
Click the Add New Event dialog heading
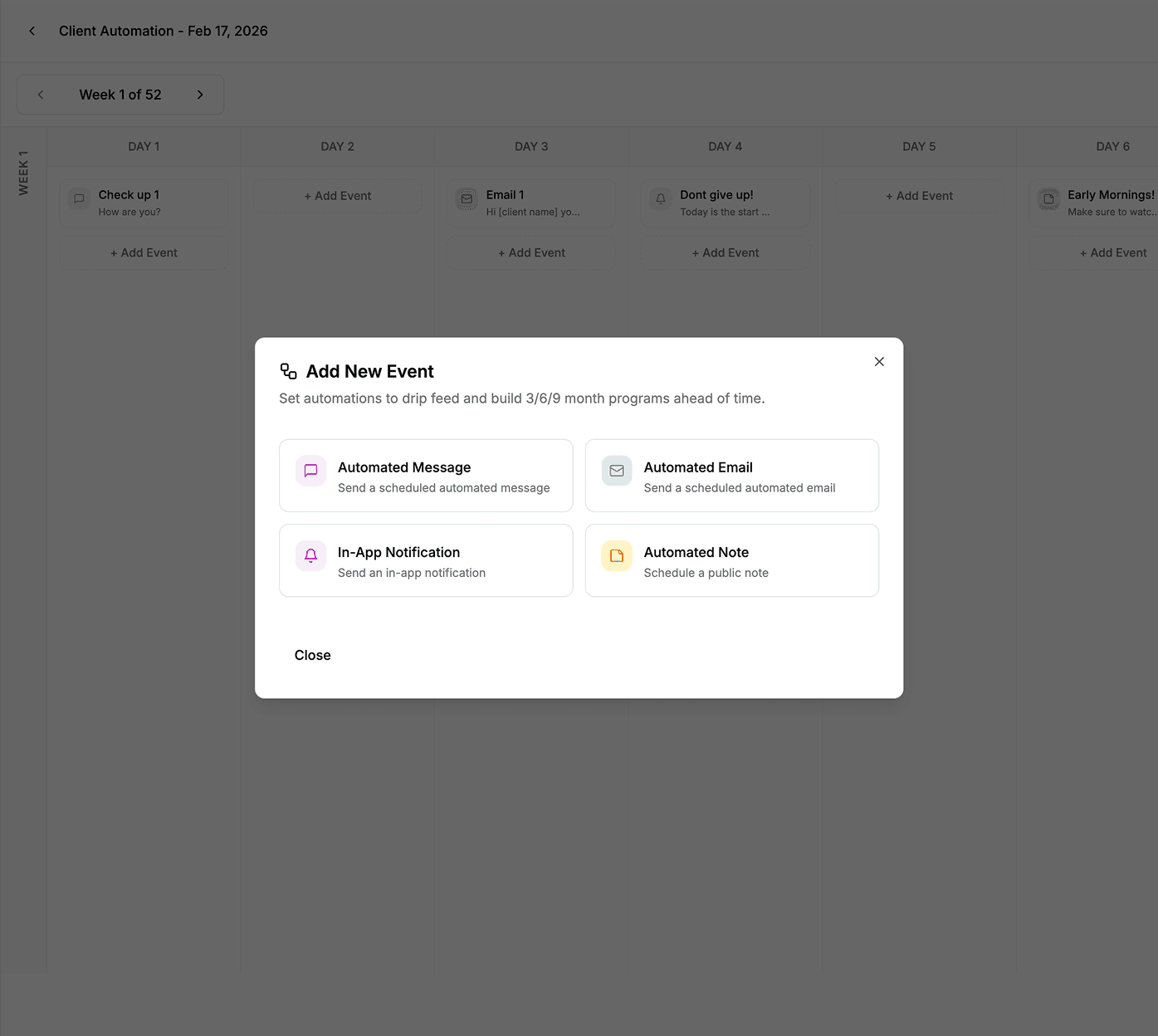click(x=370, y=371)
